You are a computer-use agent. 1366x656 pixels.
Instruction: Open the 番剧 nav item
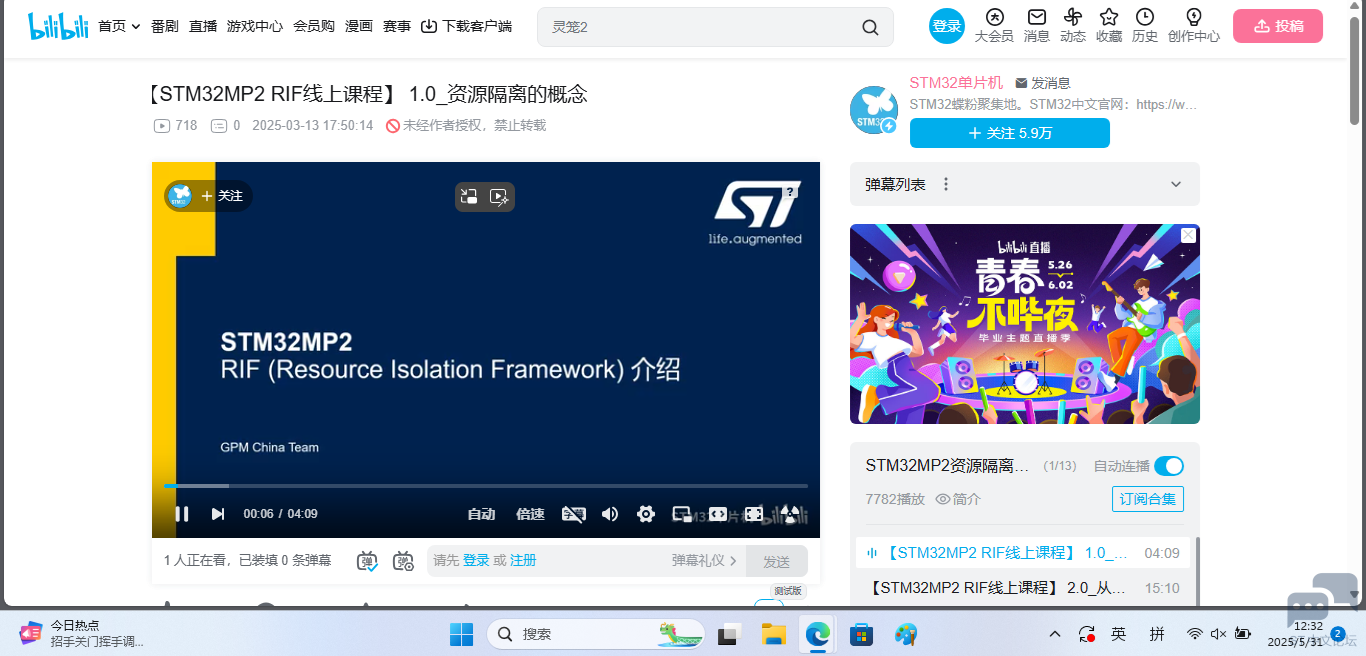coord(165,26)
